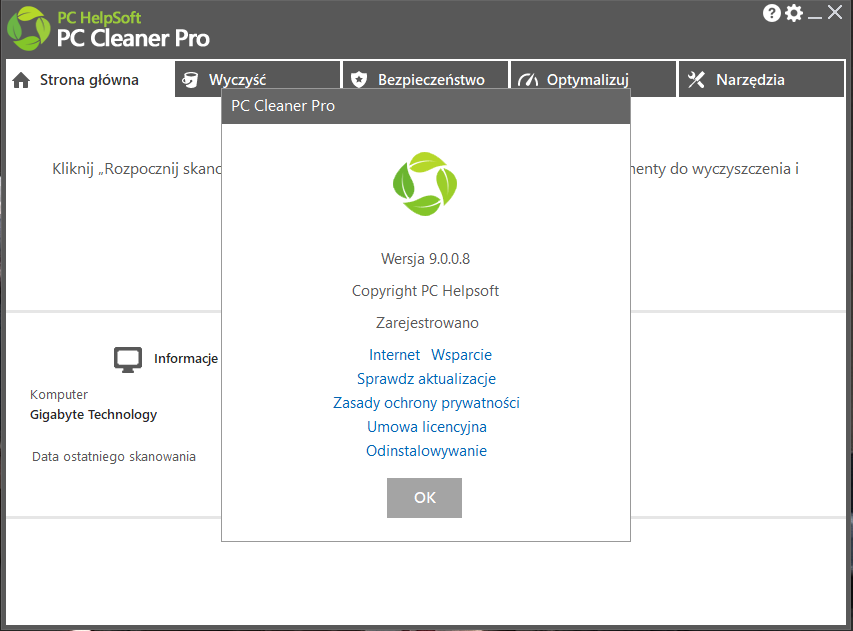This screenshot has height=631, width=853.
Task: Click the Gigabyte Technology value
Action: 93,415
